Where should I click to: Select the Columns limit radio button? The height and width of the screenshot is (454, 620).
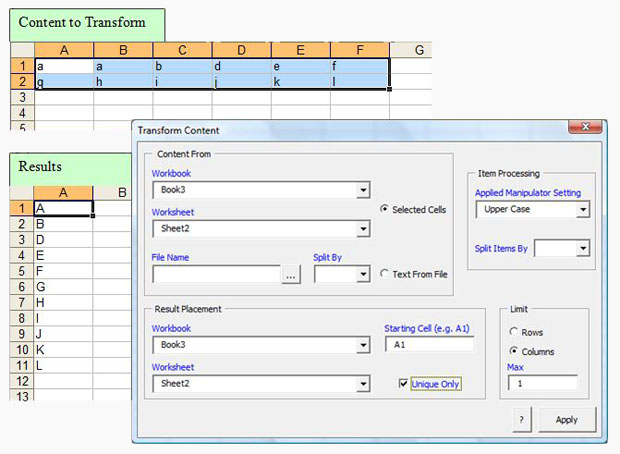pos(515,352)
